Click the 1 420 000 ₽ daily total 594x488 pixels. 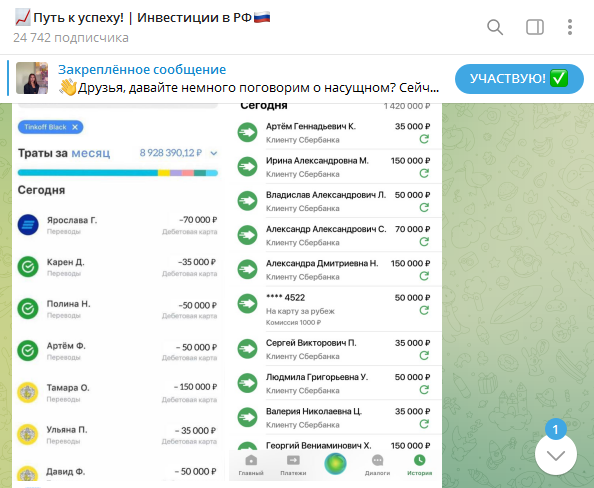(x=407, y=106)
